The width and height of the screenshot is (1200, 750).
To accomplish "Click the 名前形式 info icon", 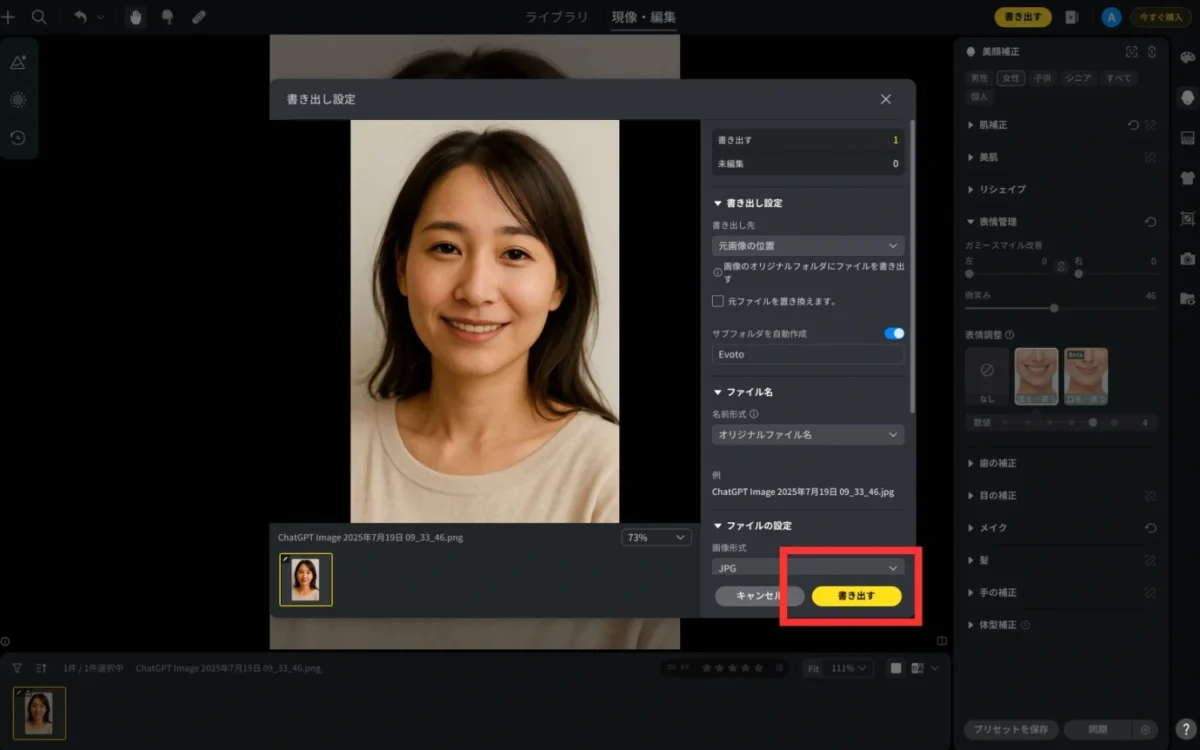I will click(754, 413).
